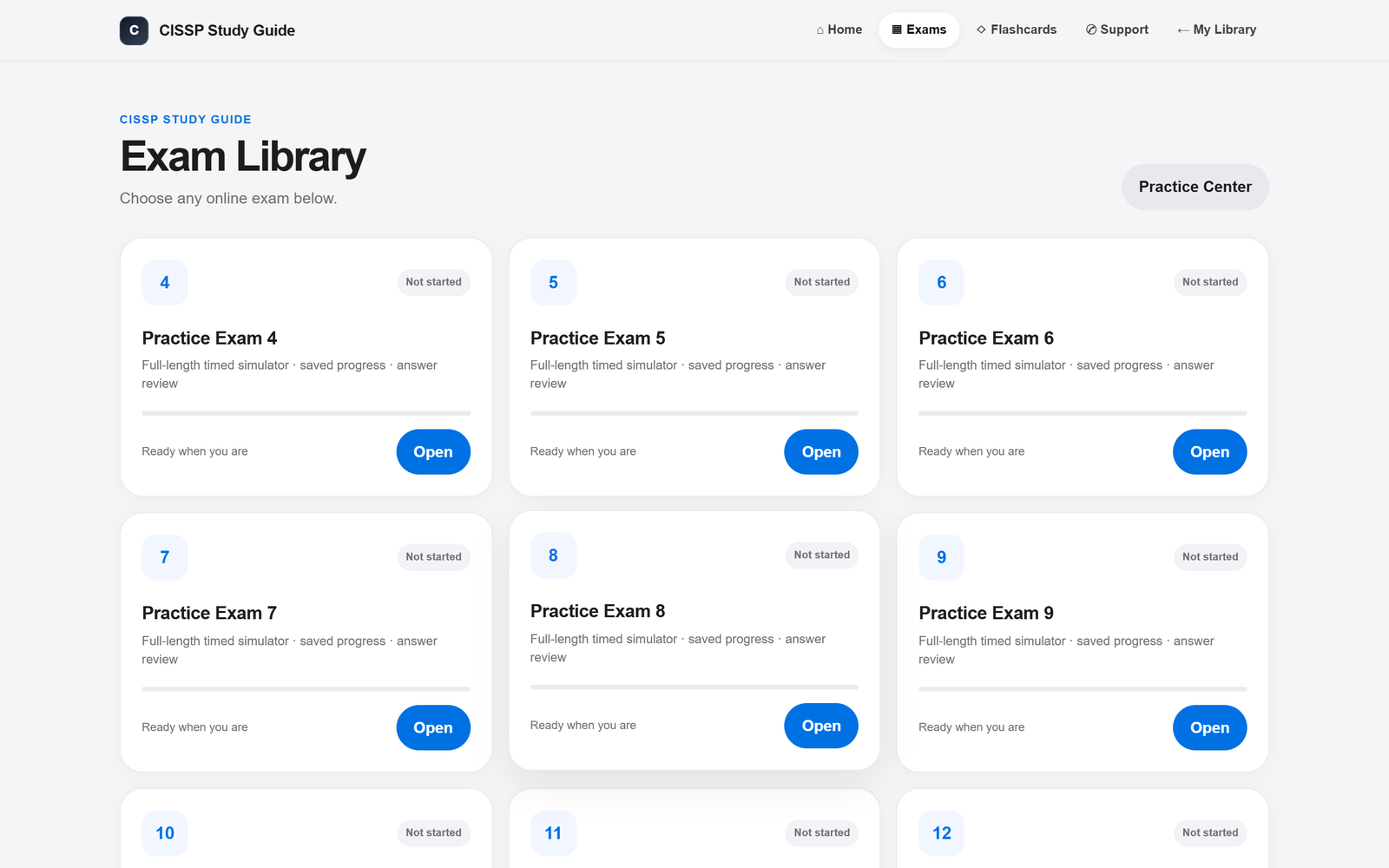
Task: Click the number 11 exam badge
Action: click(x=553, y=833)
